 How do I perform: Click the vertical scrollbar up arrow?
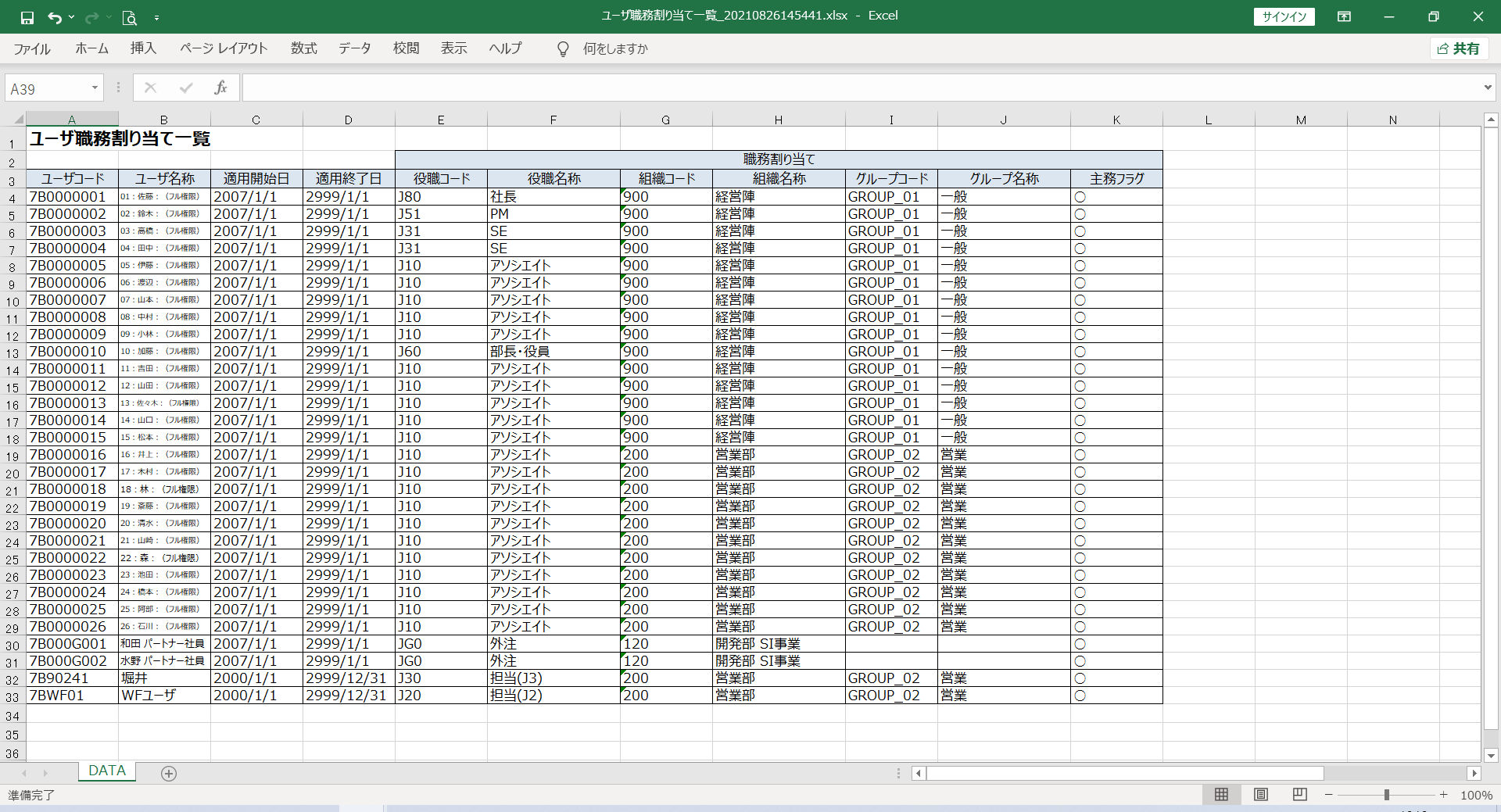(x=1491, y=120)
